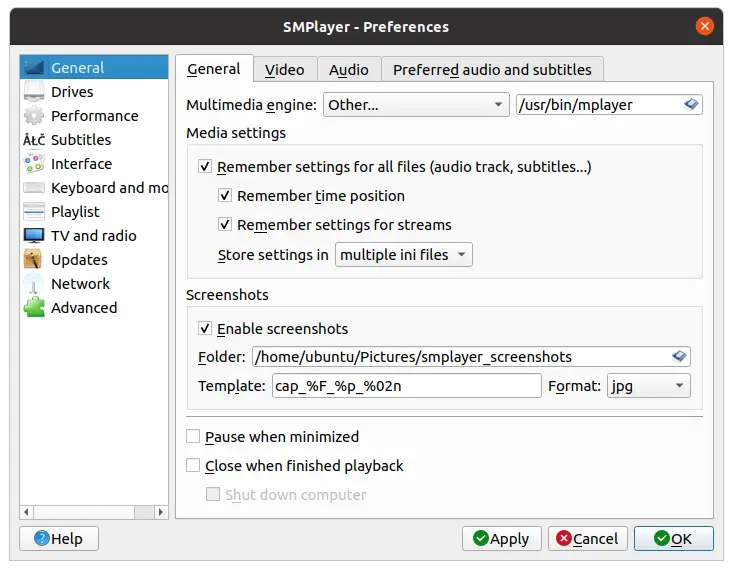
Task: Select the Network antenna icon
Action: tap(34, 283)
